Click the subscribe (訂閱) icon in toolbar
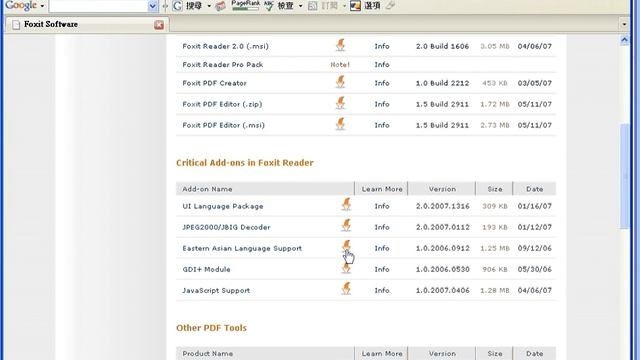Viewport: 640px width, 360px height. [x=312, y=6]
